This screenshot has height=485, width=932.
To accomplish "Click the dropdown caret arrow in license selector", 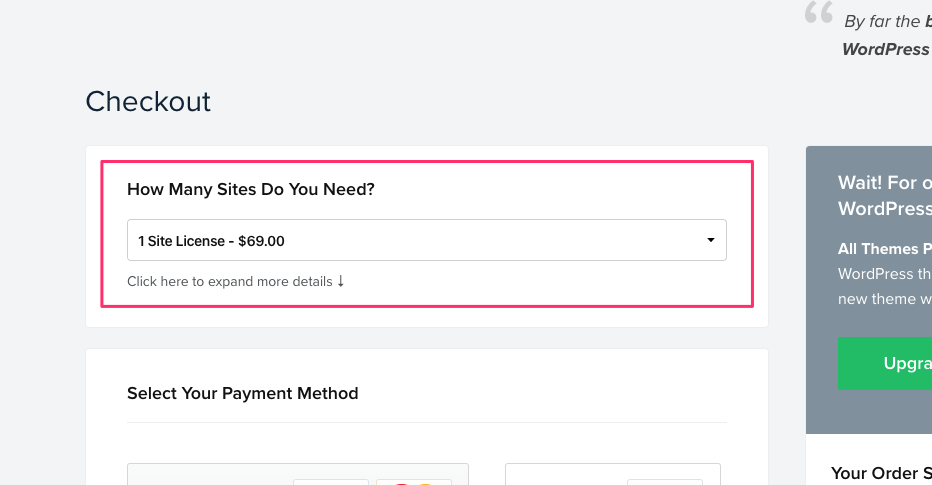I will (710, 240).
